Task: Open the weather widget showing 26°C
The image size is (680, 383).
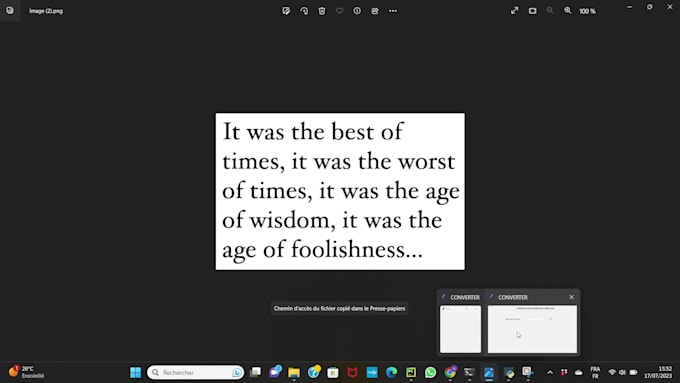Action: pyautogui.click(x=26, y=372)
